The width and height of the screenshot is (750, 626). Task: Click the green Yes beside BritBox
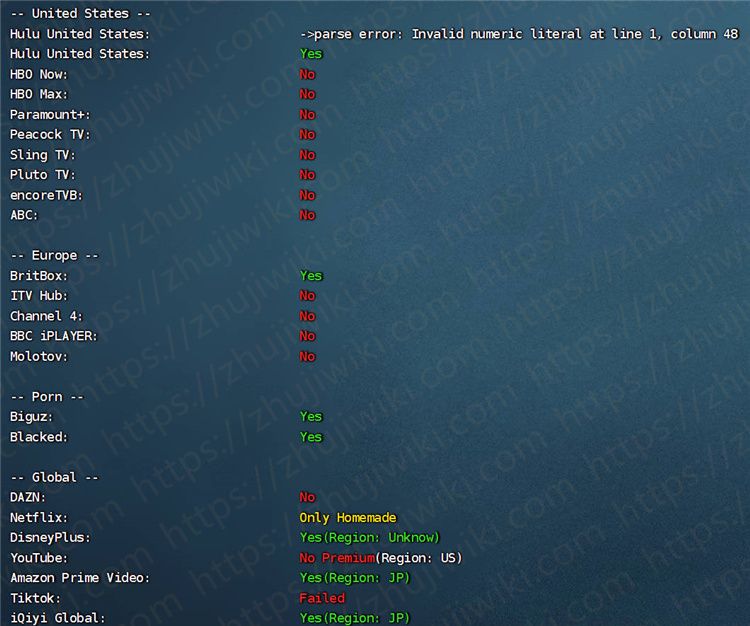(311, 276)
